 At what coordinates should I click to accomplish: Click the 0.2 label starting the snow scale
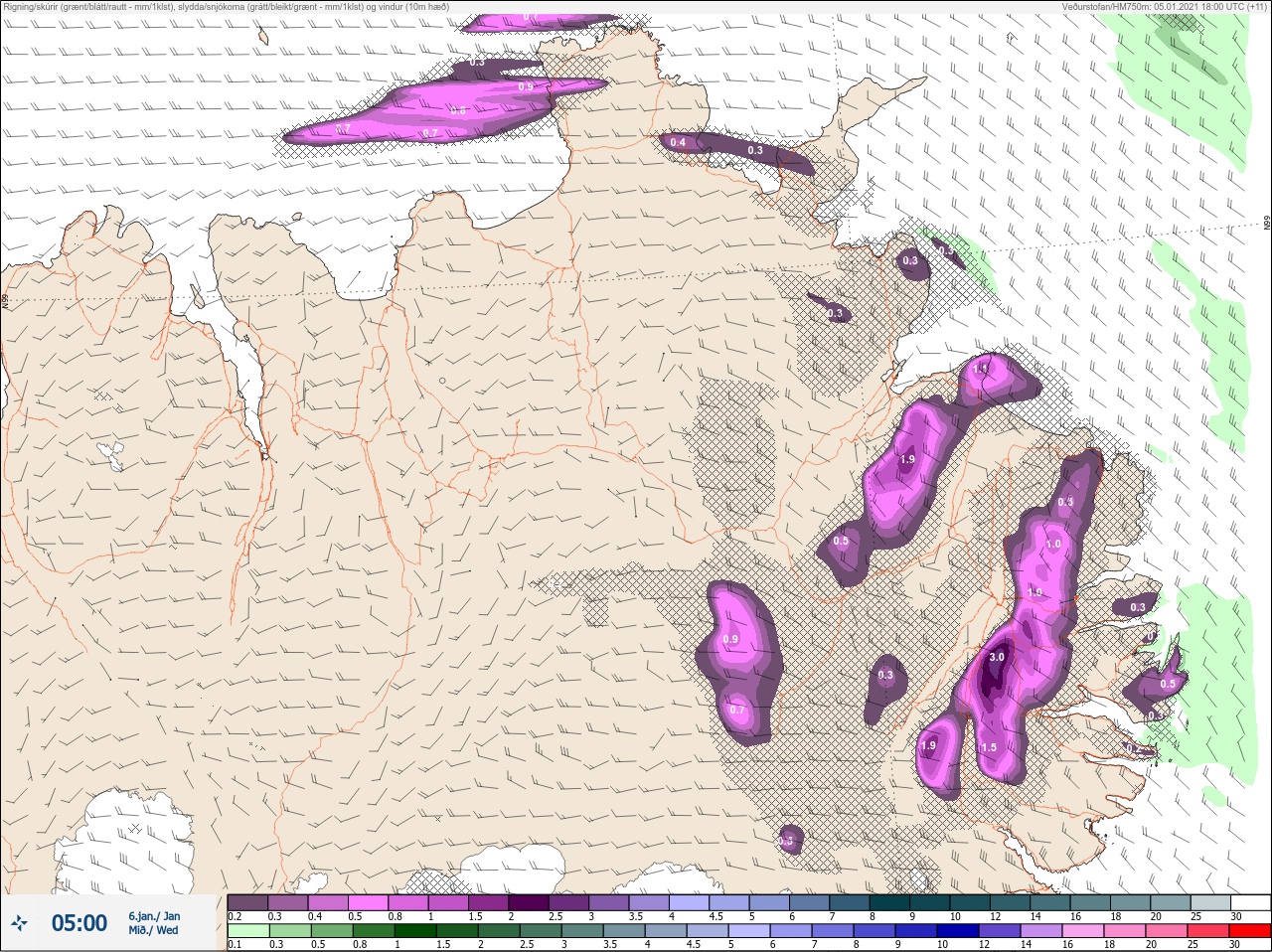pos(235,916)
